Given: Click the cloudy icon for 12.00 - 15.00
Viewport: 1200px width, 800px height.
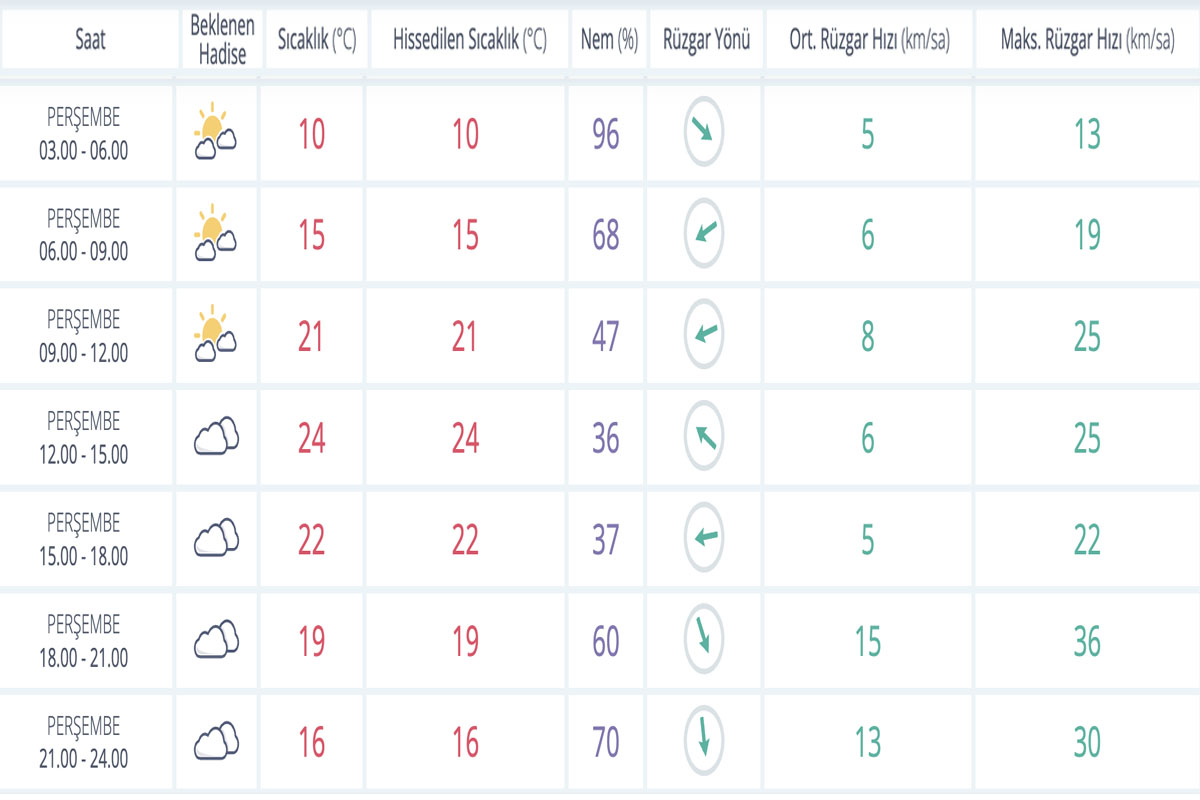Looking at the screenshot, I should coord(216,437).
